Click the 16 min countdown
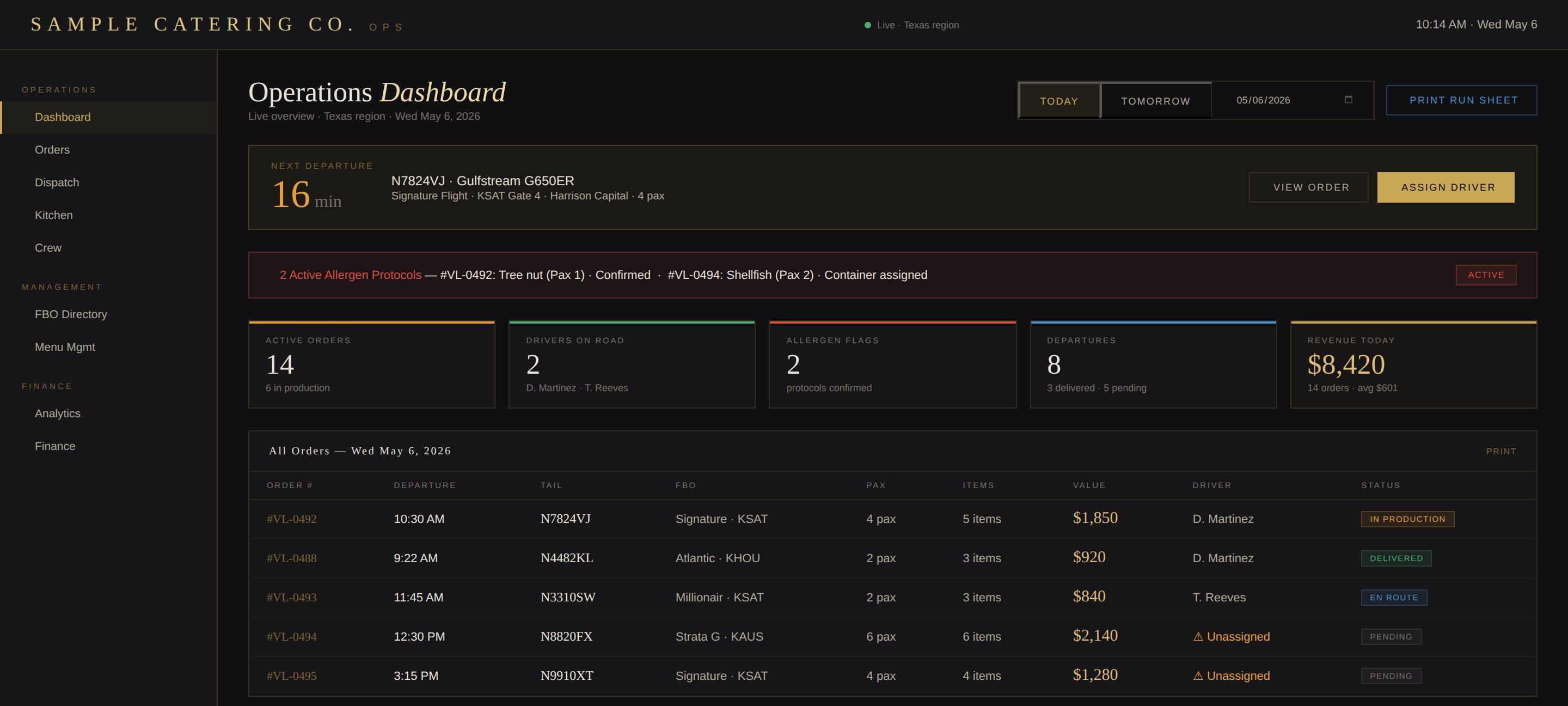 point(306,195)
